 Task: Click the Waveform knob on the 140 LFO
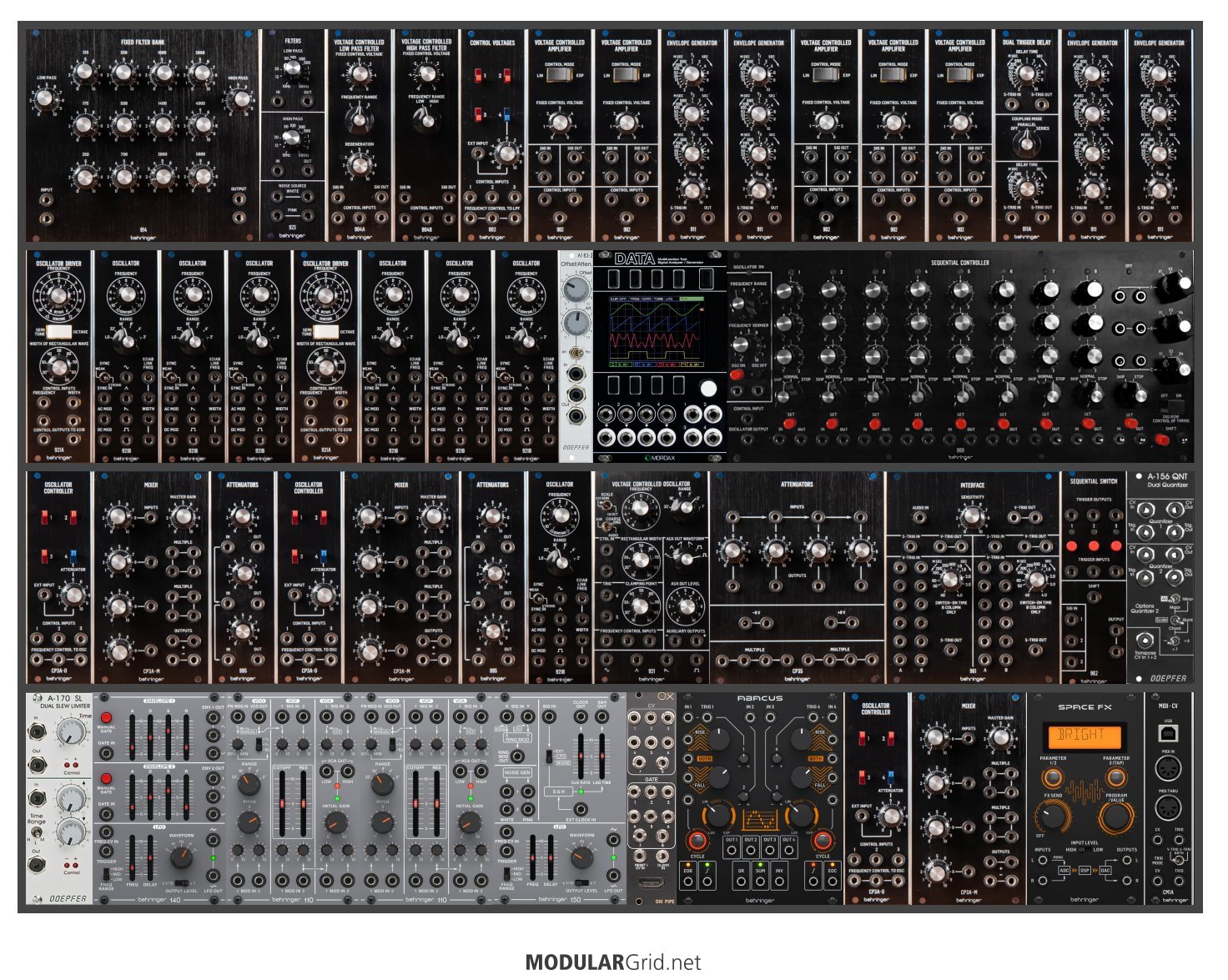pyautogui.click(x=181, y=858)
